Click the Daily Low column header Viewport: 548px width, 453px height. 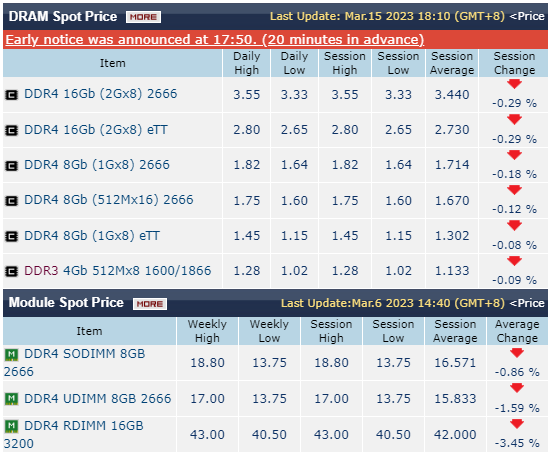pyautogui.click(x=294, y=63)
